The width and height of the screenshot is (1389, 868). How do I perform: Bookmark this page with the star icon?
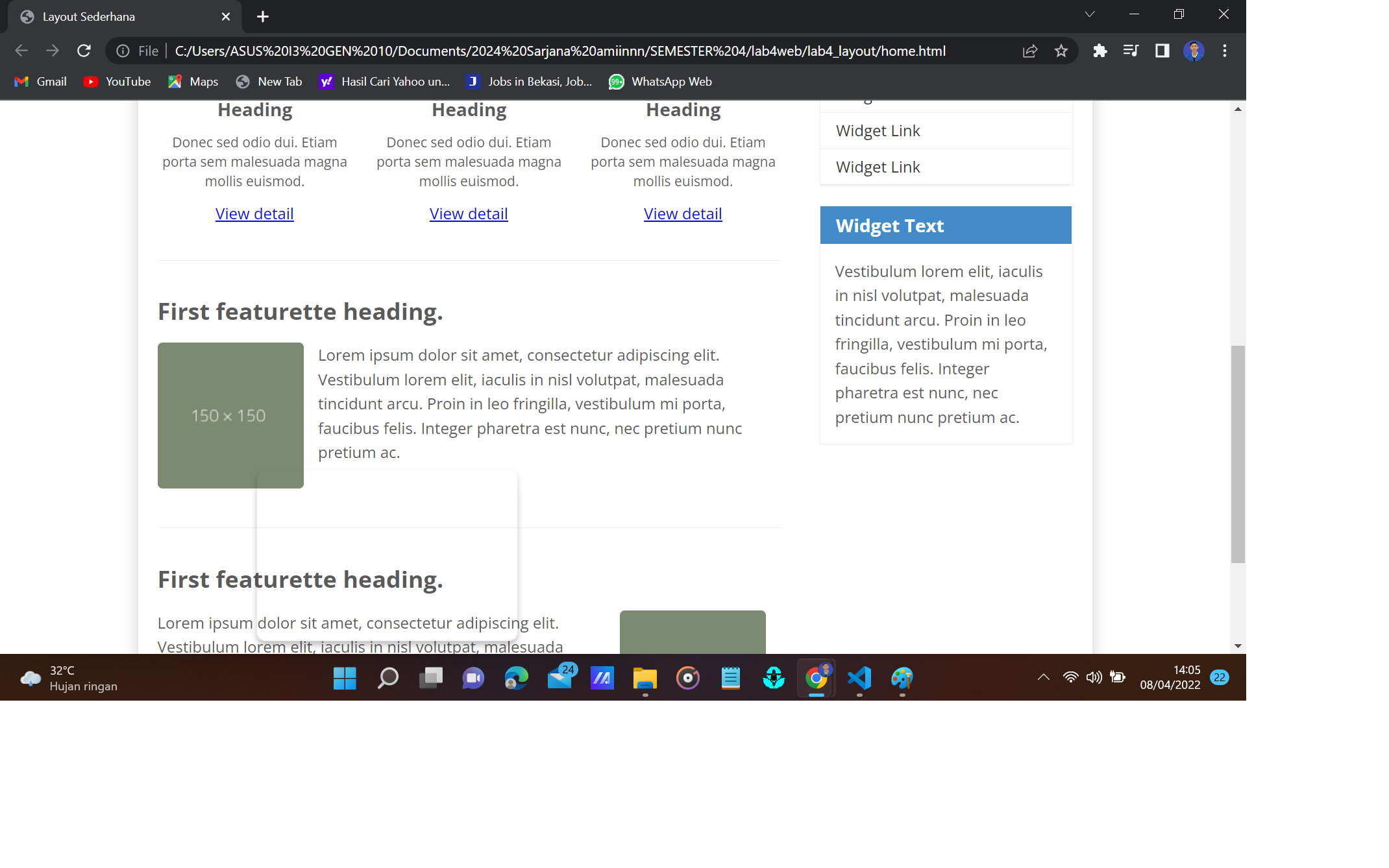[x=1061, y=51]
